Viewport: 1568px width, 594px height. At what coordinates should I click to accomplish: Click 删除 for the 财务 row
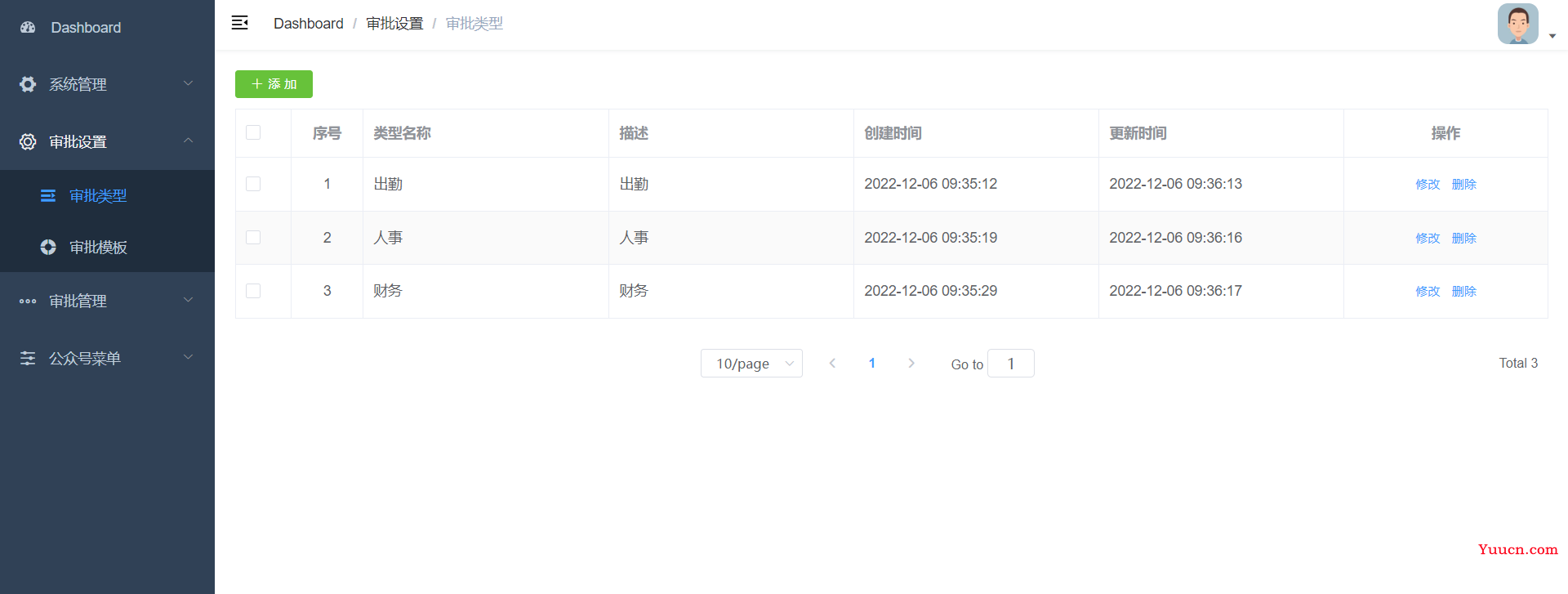click(x=1464, y=292)
